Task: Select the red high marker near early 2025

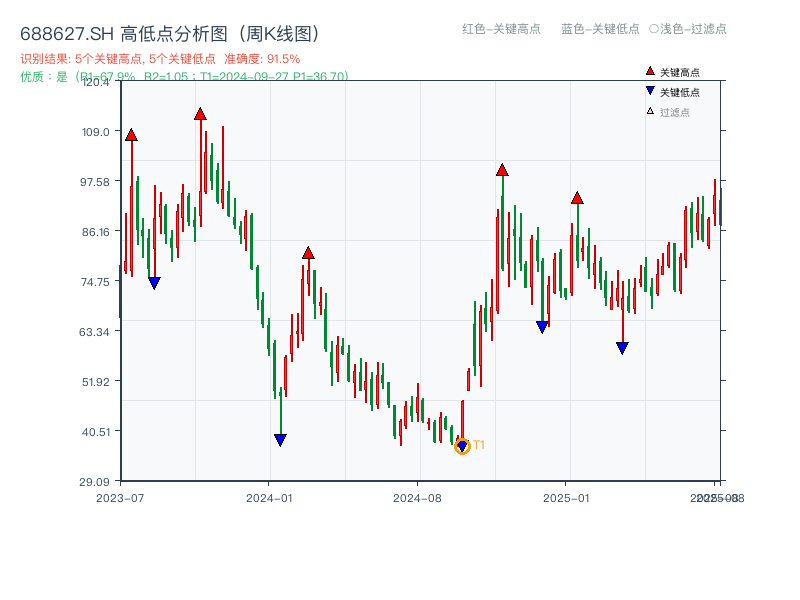Action: (577, 197)
